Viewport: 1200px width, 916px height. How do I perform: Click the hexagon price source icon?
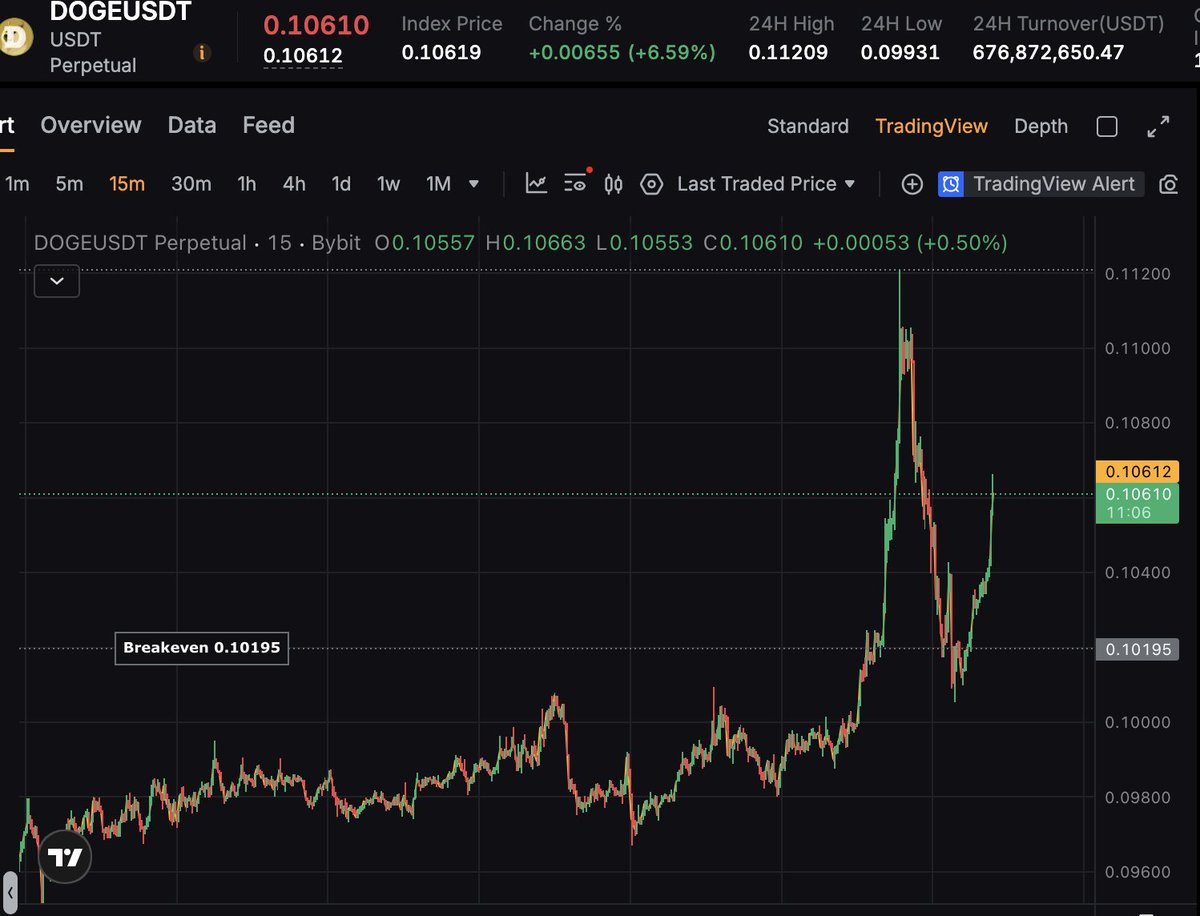[651, 184]
